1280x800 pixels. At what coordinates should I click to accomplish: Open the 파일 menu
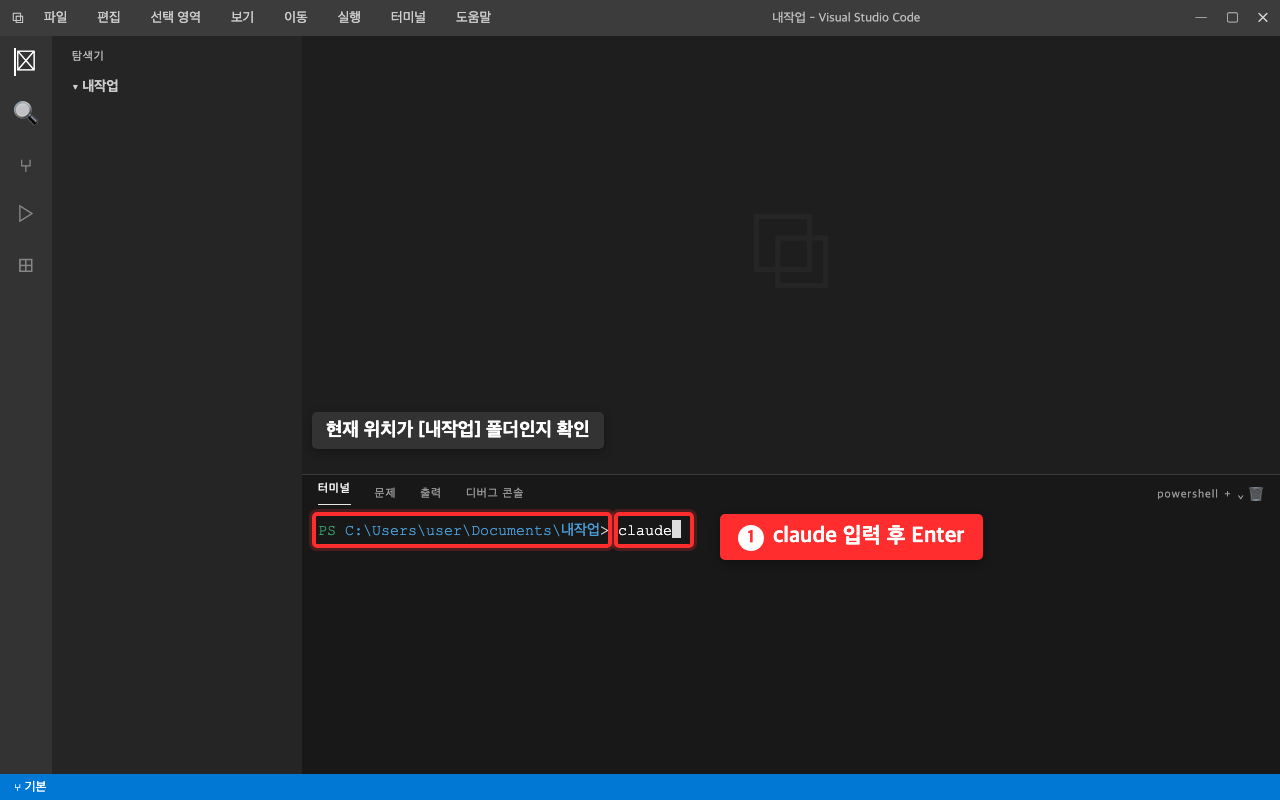pos(55,17)
